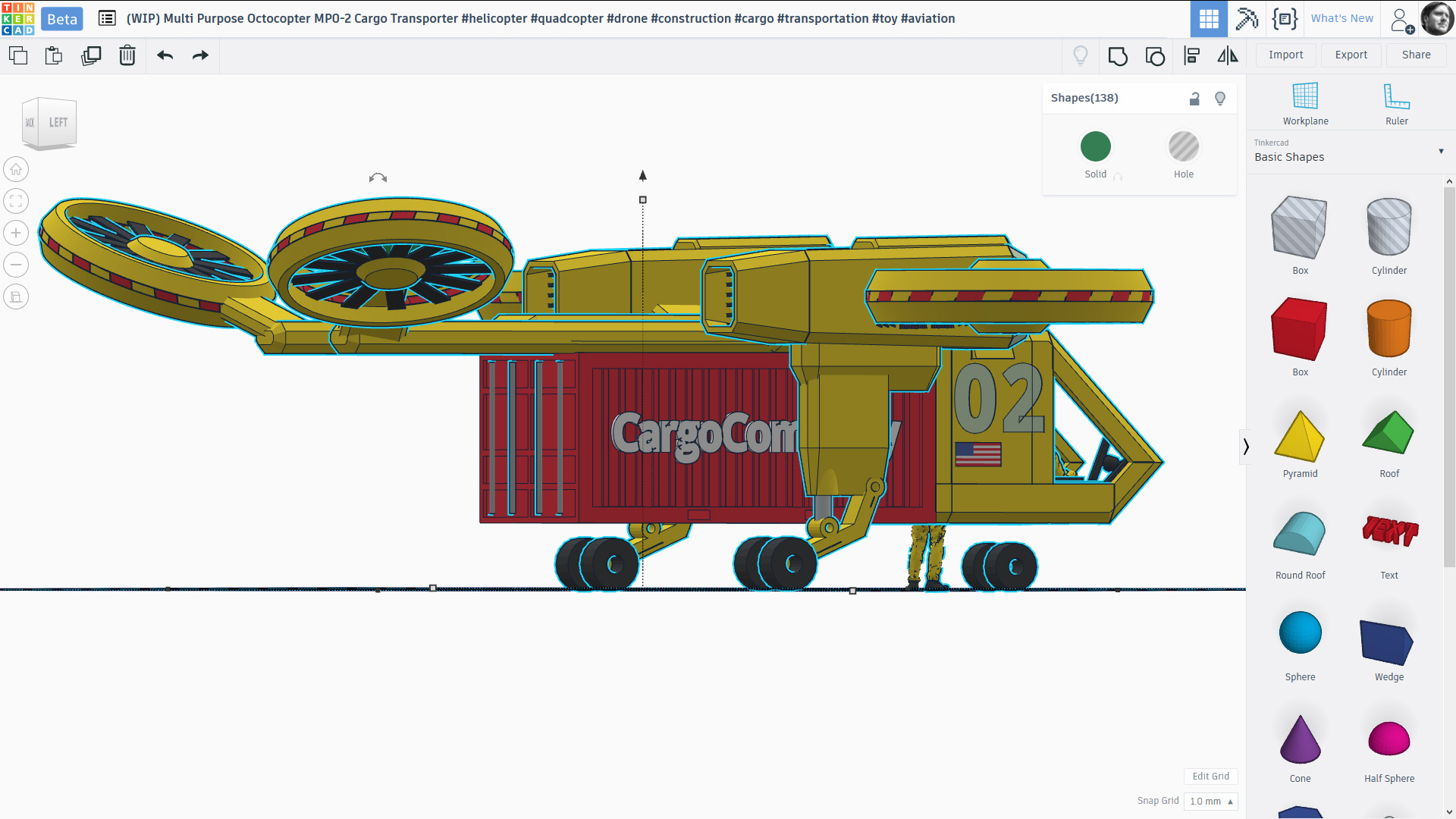Collapse the shapes side panel chevron
Viewport: 1456px width, 819px height.
(1245, 447)
